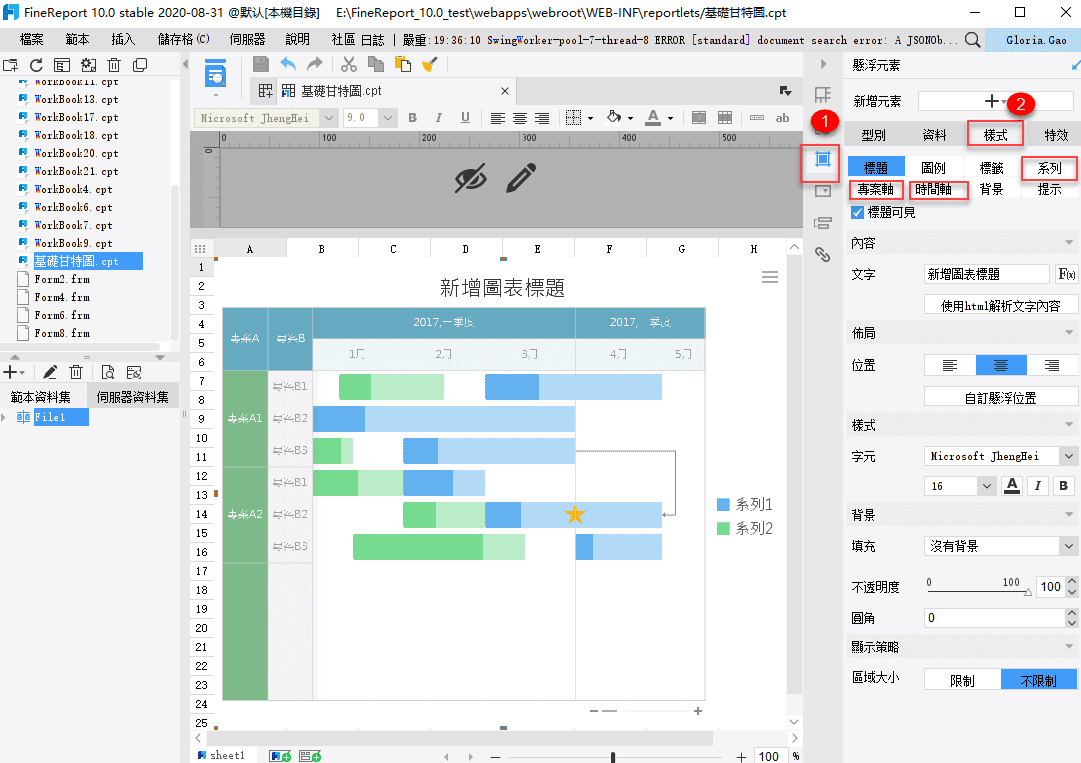1081x763 pixels.
Task: Click the 使用html解析文字內容 button
Action: 1000,305
